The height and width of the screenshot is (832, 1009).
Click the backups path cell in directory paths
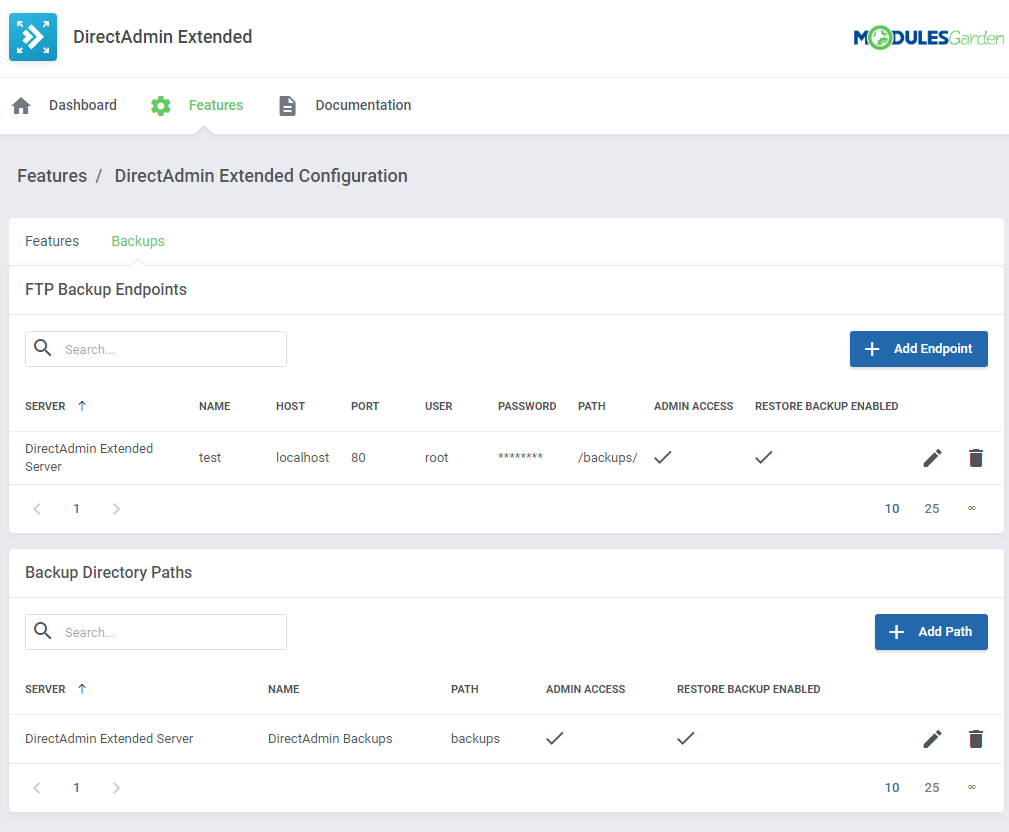point(476,739)
